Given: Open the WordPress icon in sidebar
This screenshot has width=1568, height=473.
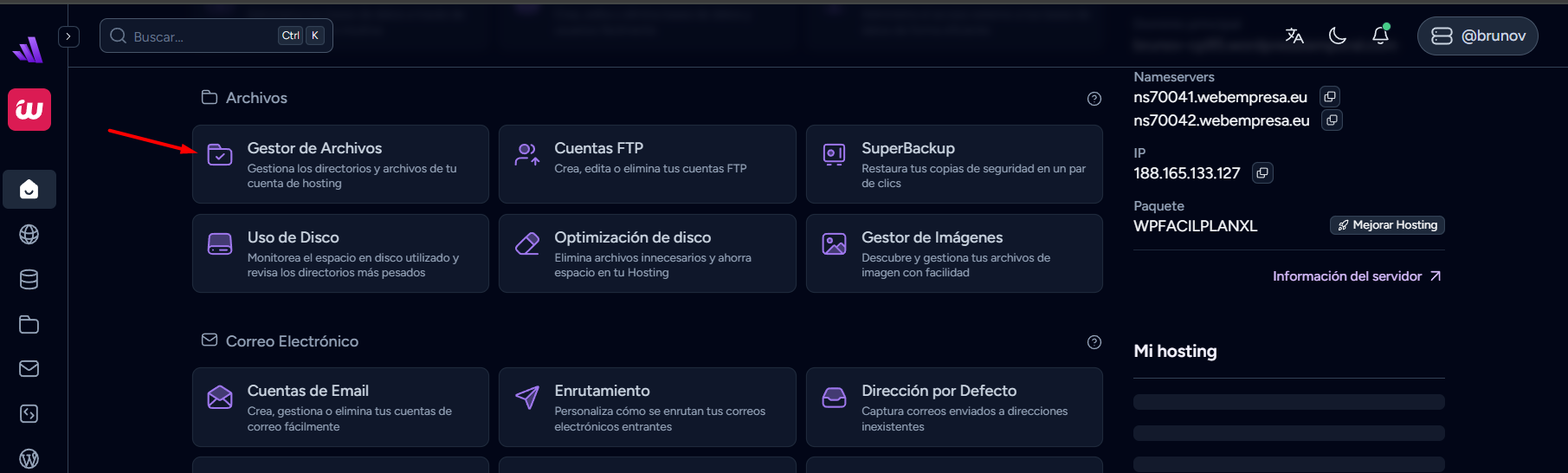Looking at the screenshot, I should click(x=29, y=458).
